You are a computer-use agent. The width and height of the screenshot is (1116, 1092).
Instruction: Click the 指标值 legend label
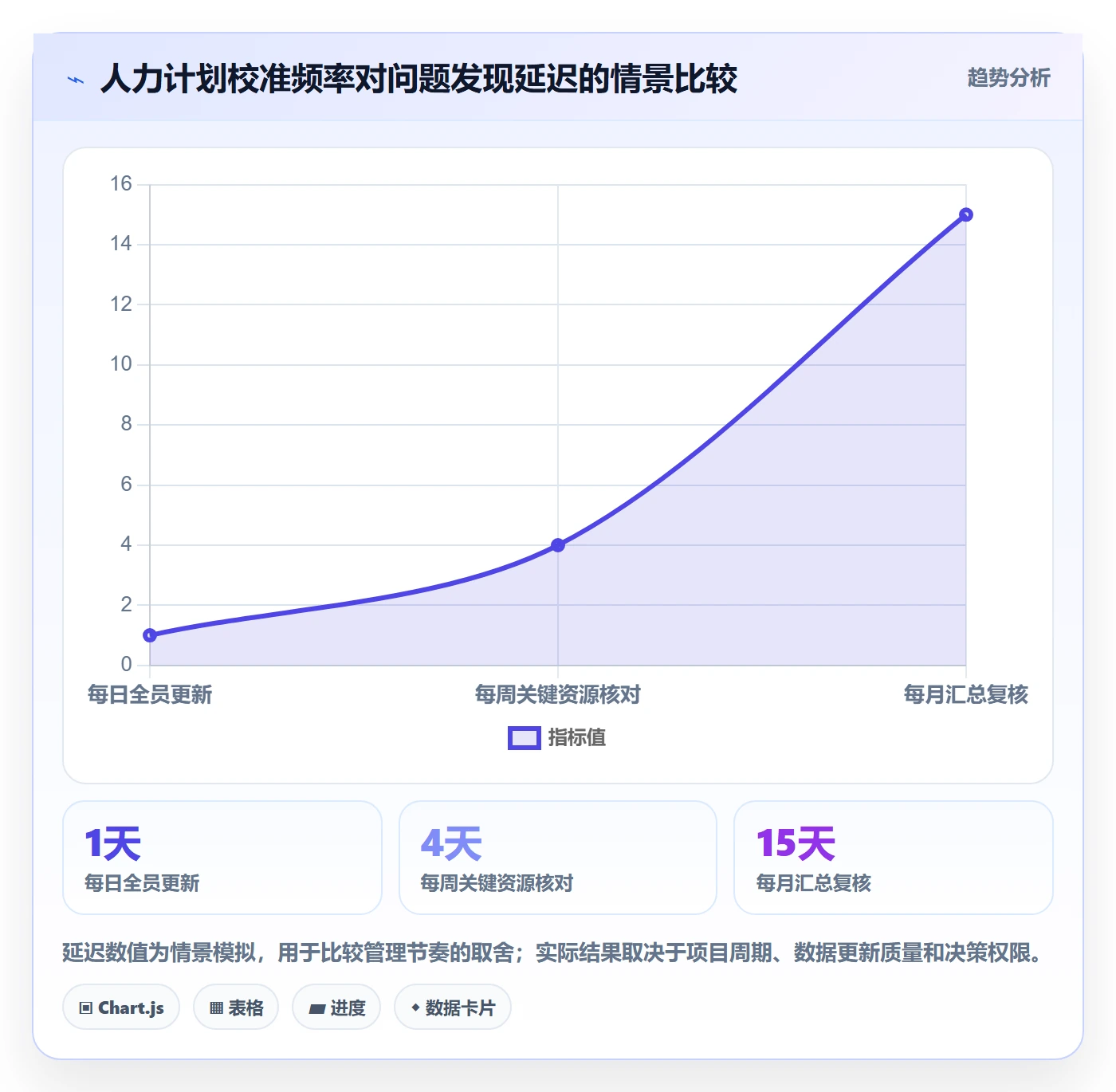pyautogui.click(x=577, y=738)
